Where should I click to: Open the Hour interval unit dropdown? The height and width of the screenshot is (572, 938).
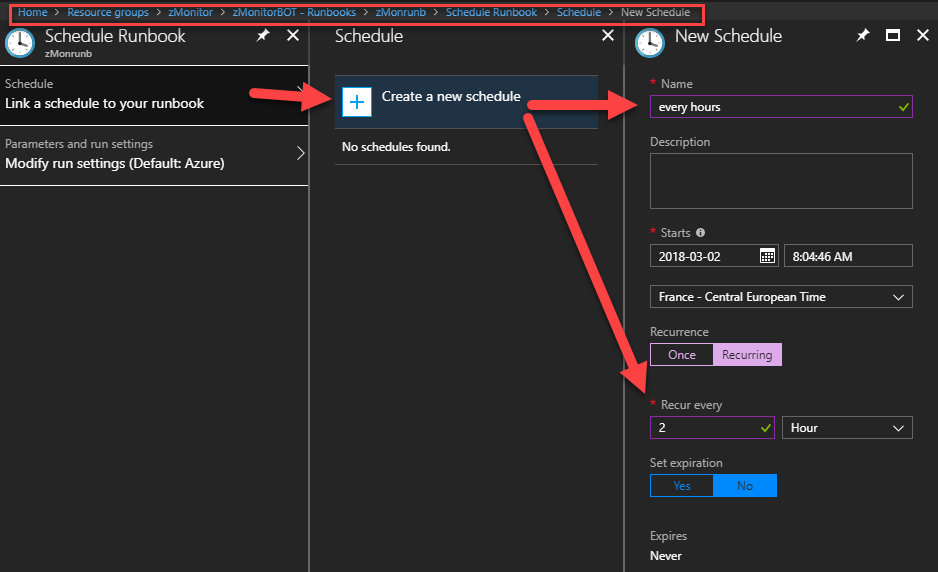(846, 428)
